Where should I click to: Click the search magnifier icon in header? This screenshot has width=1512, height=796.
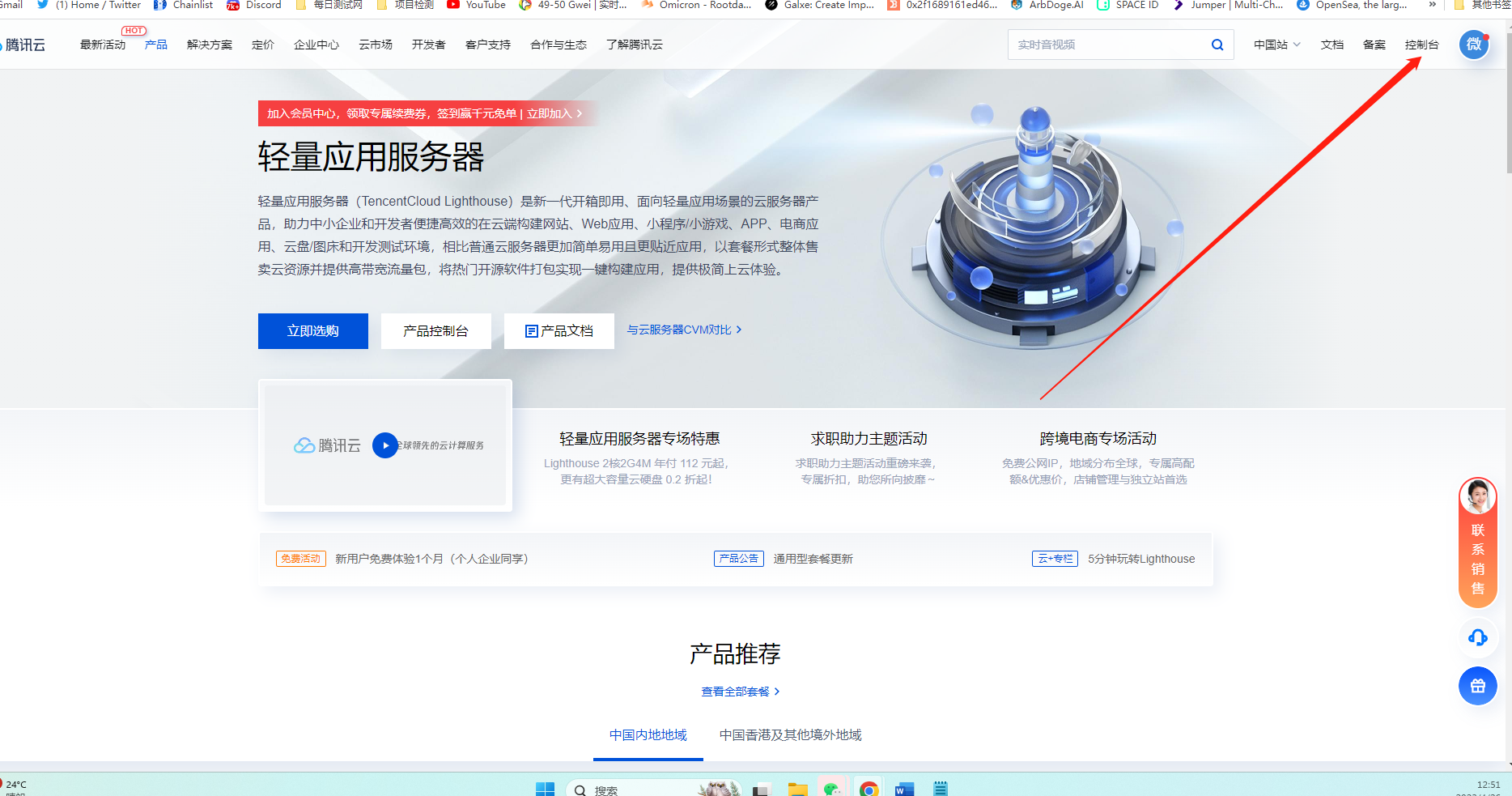[1217, 45]
